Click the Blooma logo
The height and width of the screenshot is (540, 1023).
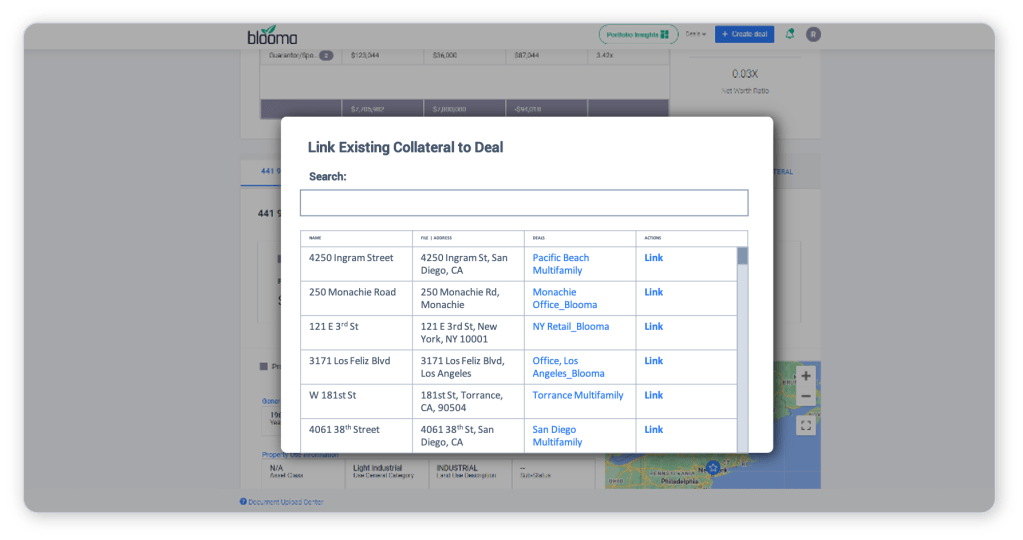pos(272,35)
